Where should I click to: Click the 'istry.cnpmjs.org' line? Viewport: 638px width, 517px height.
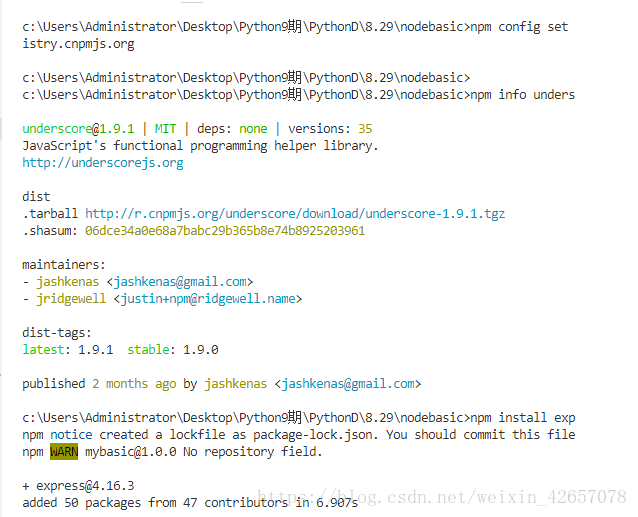[78, 44]
